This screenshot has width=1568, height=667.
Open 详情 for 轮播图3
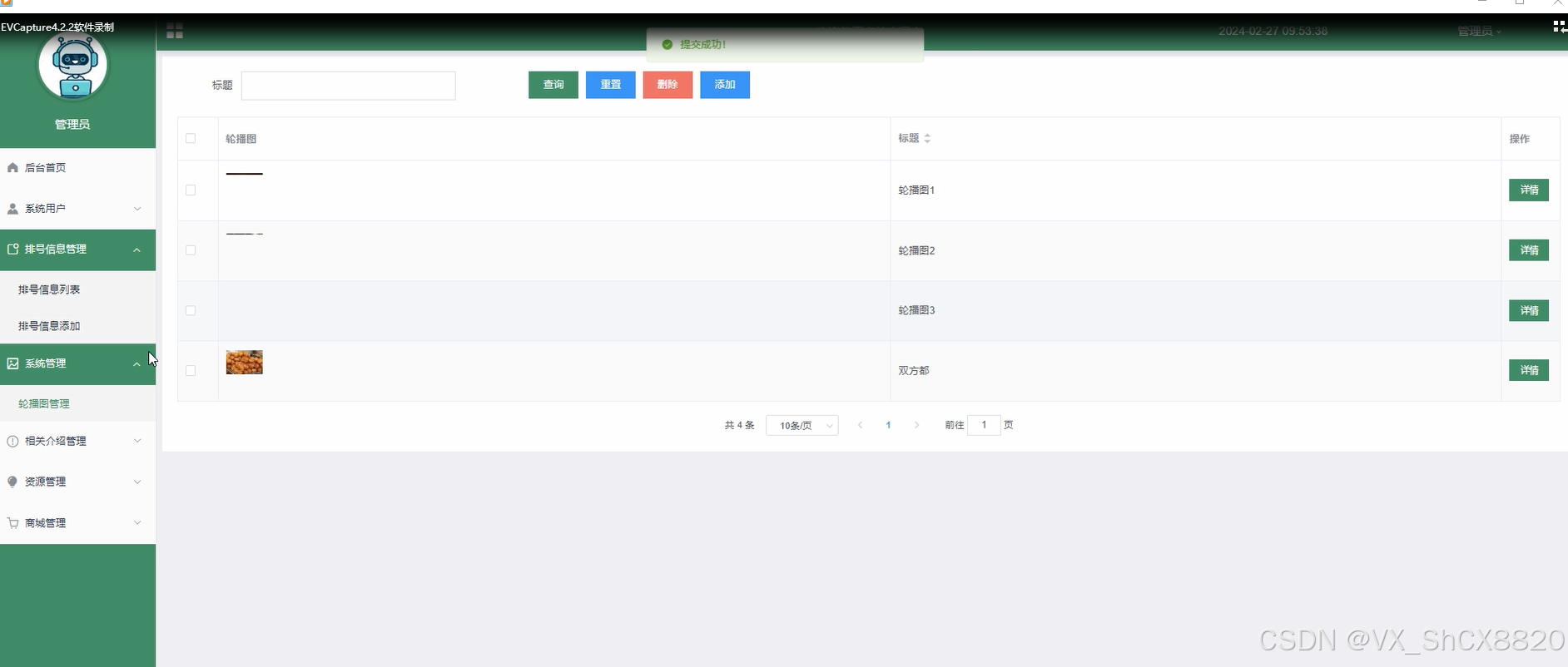pos(1529,311)
